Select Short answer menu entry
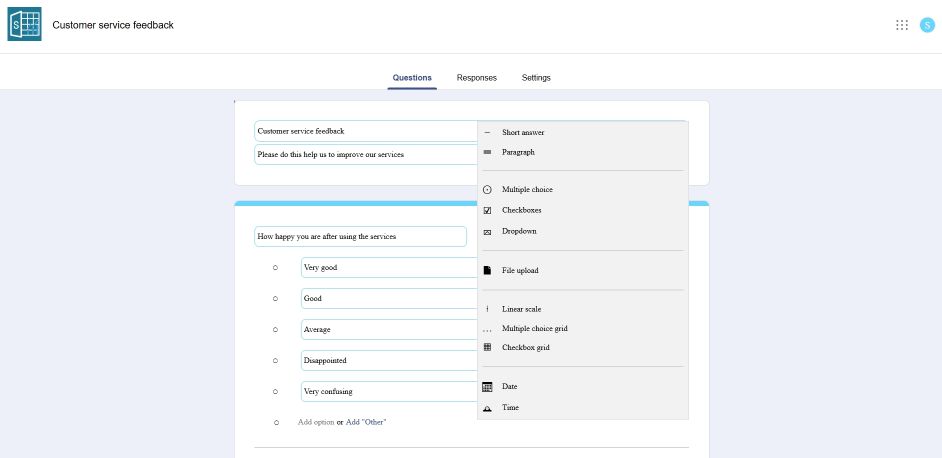The width and height of the screenshot is (942, 458). coord(523,132)
